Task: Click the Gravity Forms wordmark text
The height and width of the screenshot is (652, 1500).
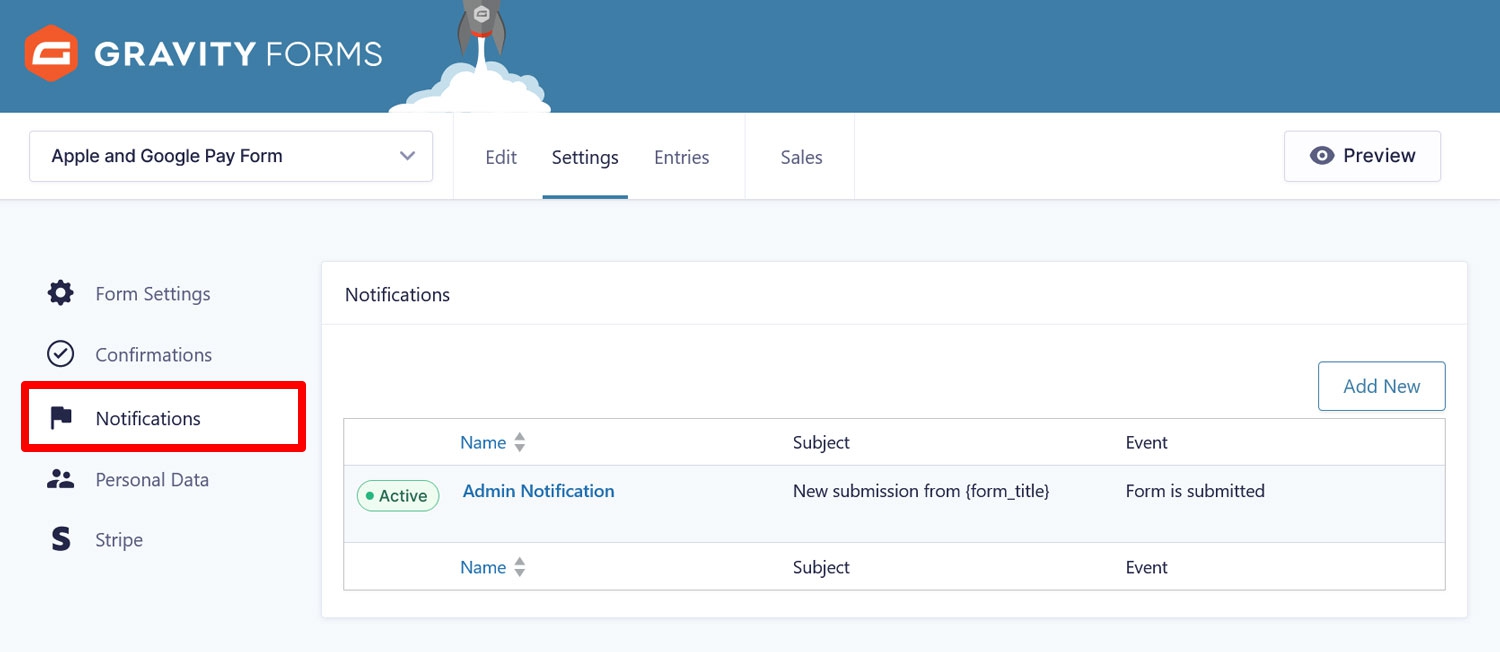Action: coord(238,53)
